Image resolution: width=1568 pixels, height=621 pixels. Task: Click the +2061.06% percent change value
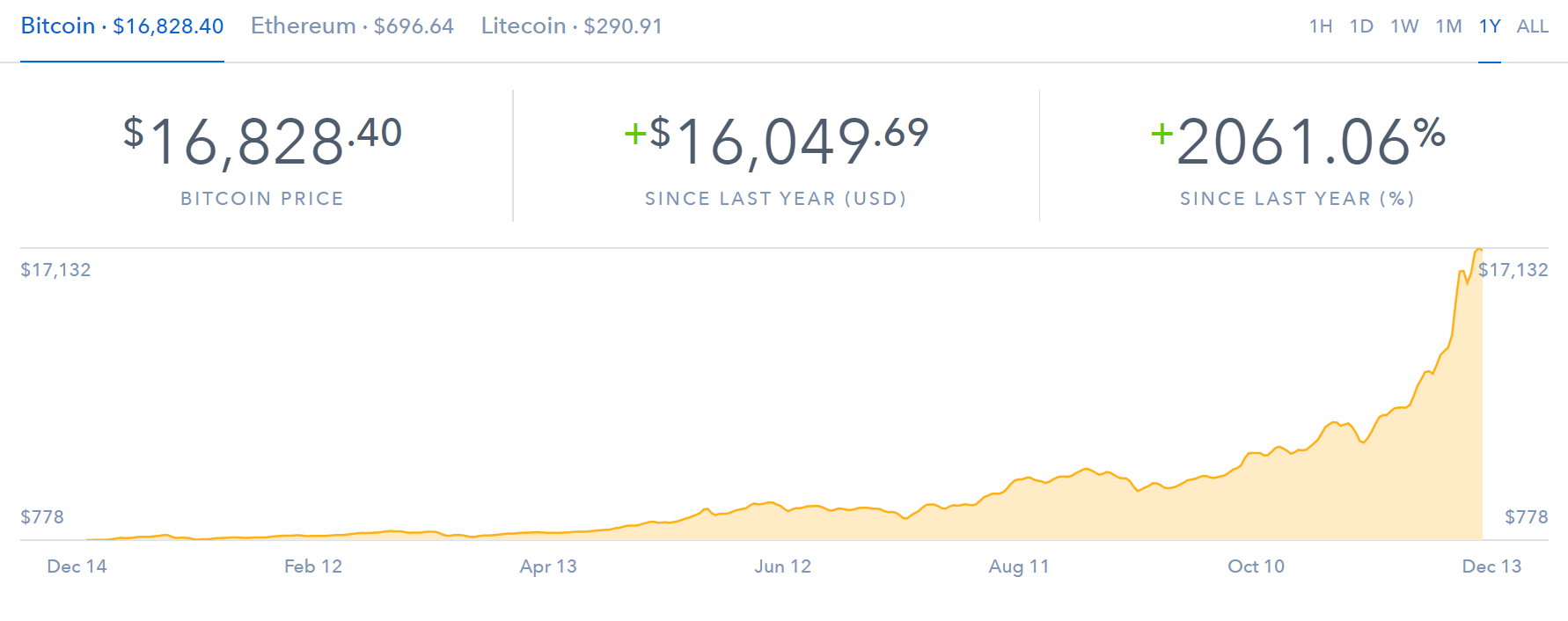(1298, 141)
